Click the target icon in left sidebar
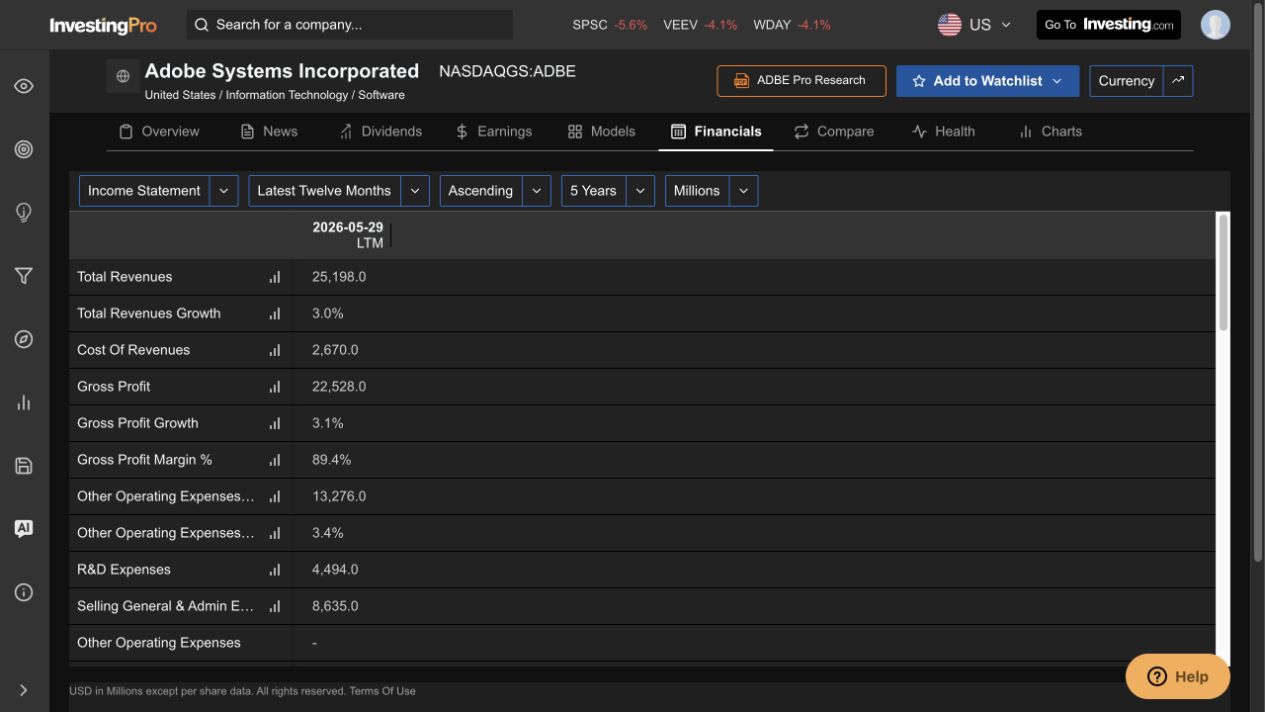The height and width of the screenshot is (712, 1265). click(x=24, y=149)
